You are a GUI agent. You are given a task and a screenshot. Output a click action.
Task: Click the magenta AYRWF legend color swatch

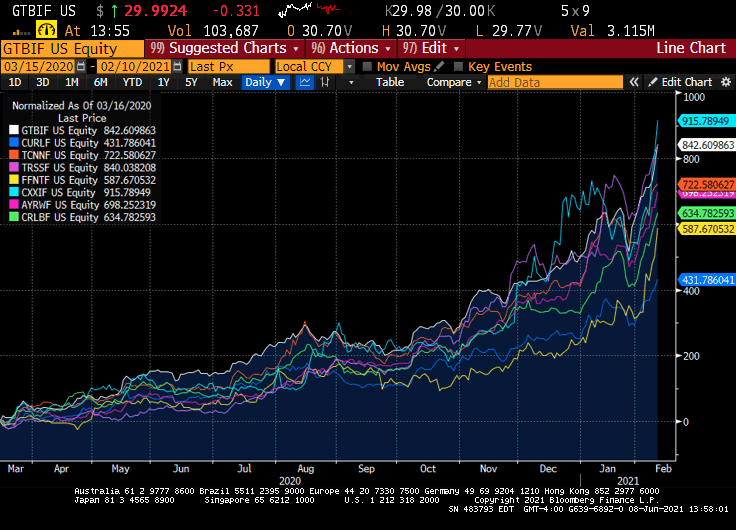point(14,205)
